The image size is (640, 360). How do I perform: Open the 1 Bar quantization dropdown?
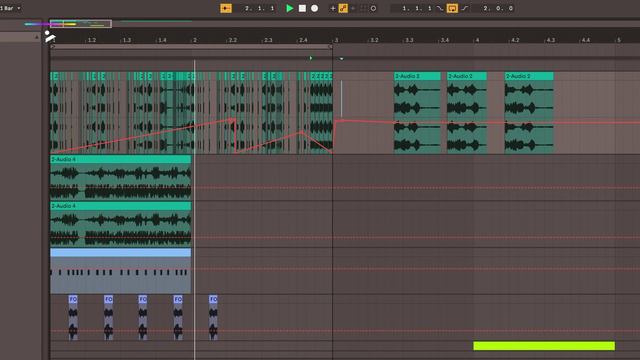click(10, 8)
